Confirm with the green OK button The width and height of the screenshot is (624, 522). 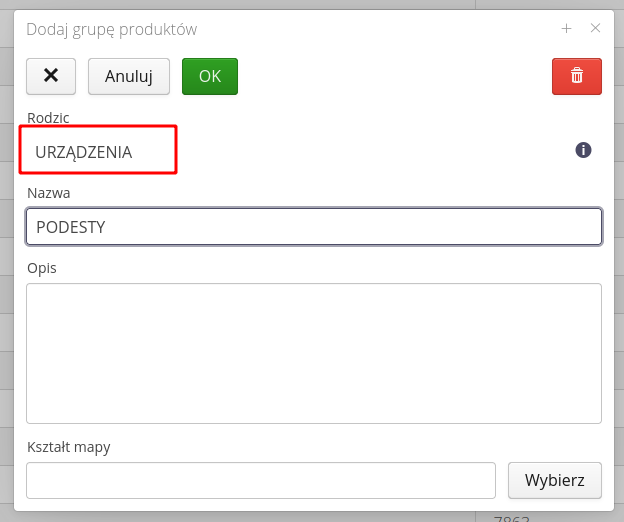pos(209,76)
